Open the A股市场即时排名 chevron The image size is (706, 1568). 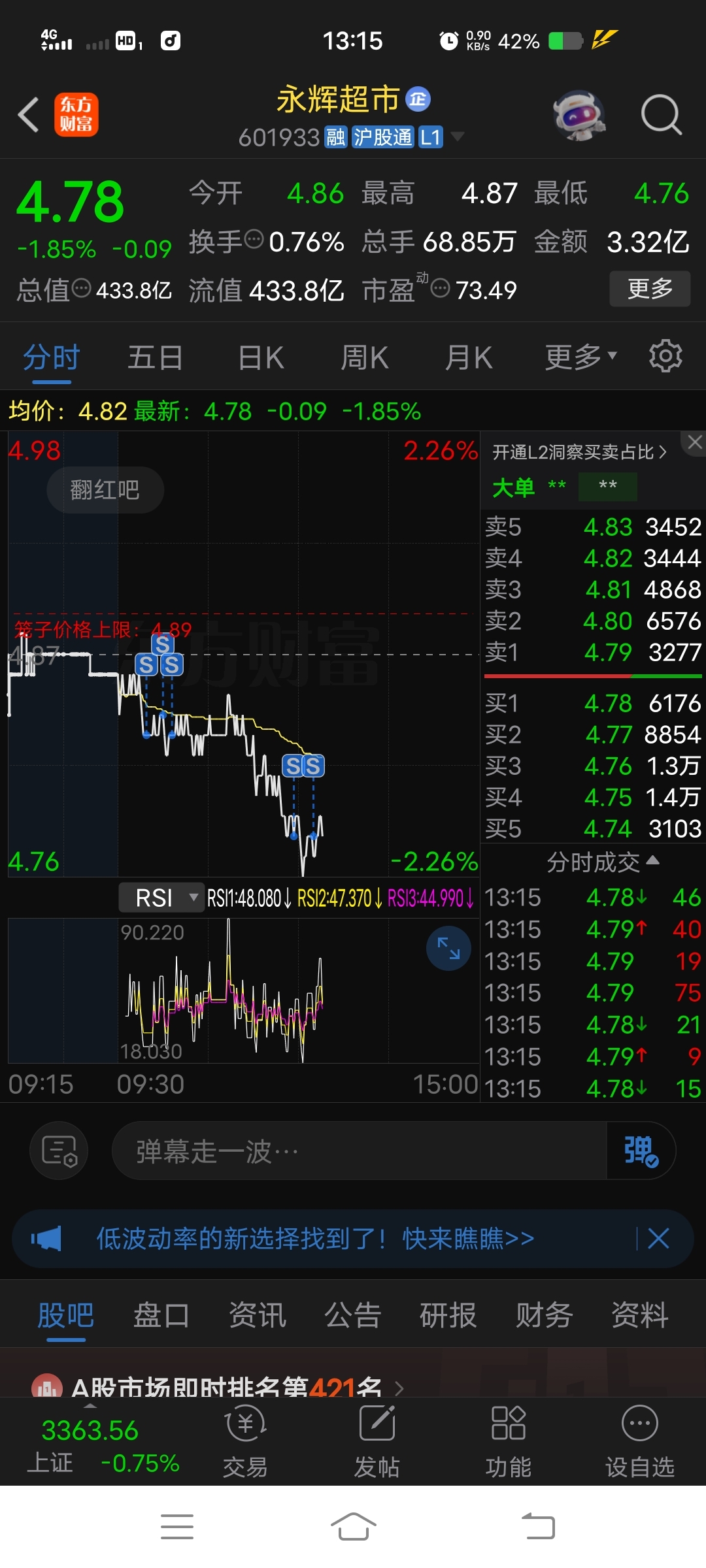pos(399,1388)
